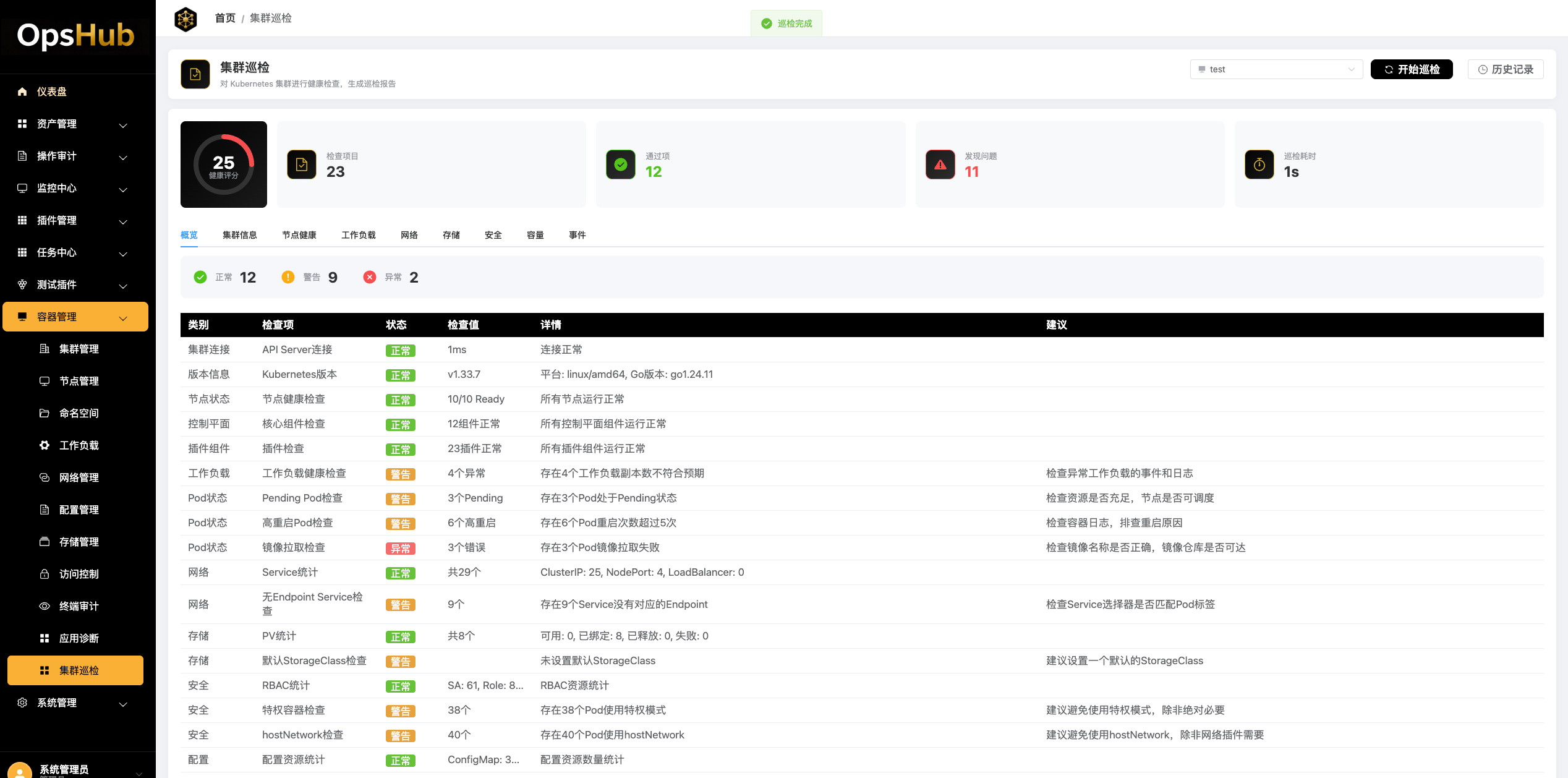Image resolution: width=1568 pixels, height=778 pixels.
Task: Click the dashboard home icon in sidebar
Action: (x=22, y=92)
